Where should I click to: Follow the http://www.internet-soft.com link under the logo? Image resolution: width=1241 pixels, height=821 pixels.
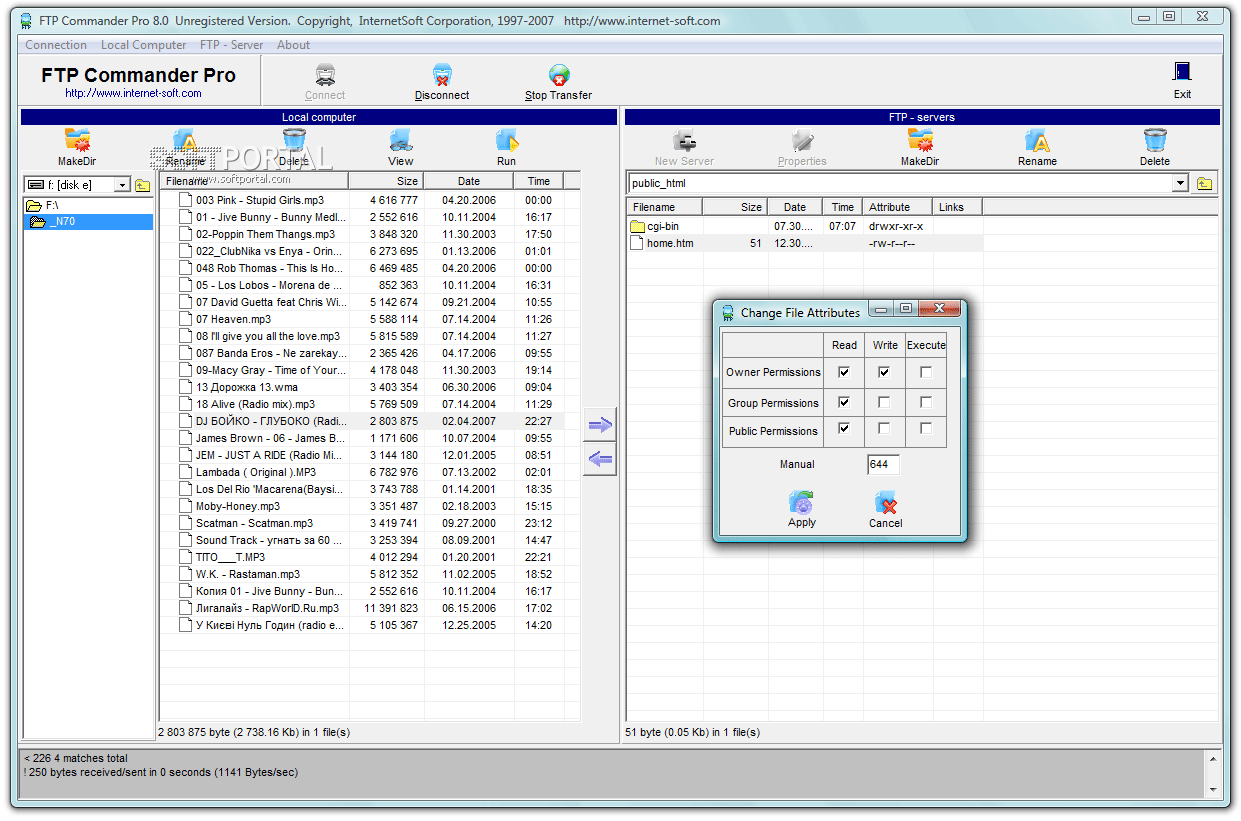(134, 93)
